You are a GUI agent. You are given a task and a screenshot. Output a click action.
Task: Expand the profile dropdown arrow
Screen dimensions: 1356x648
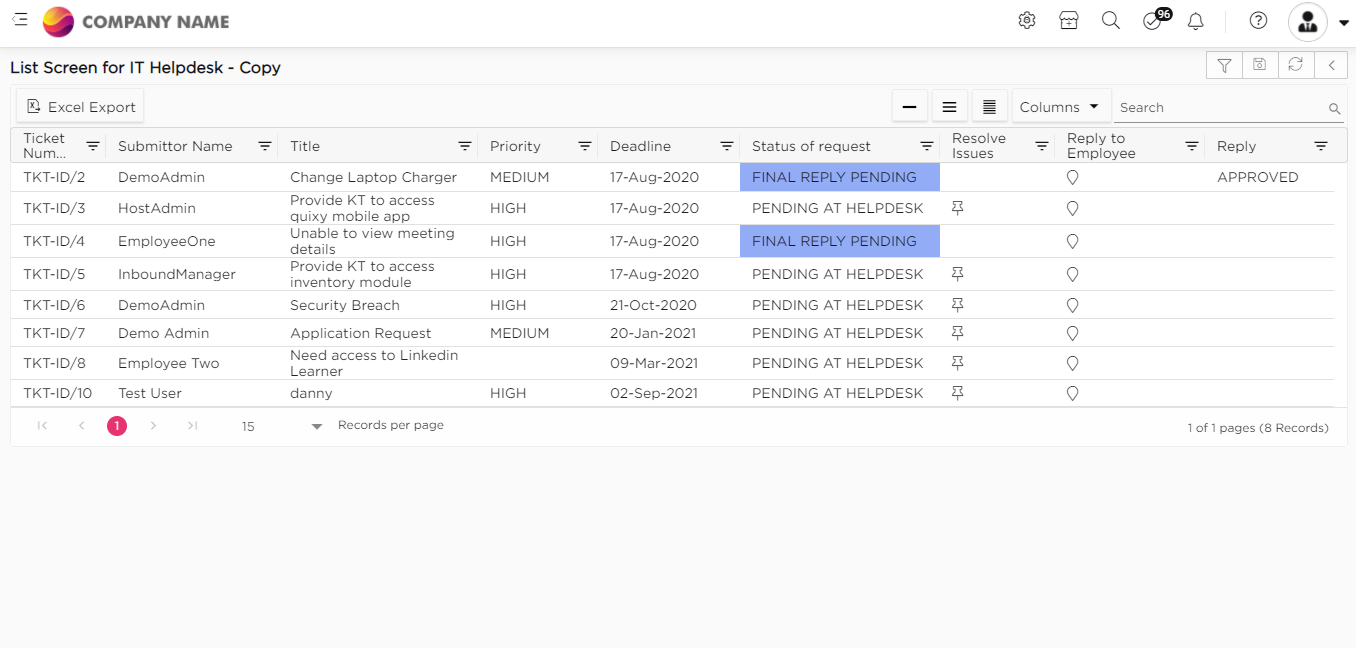(1343, 23)
